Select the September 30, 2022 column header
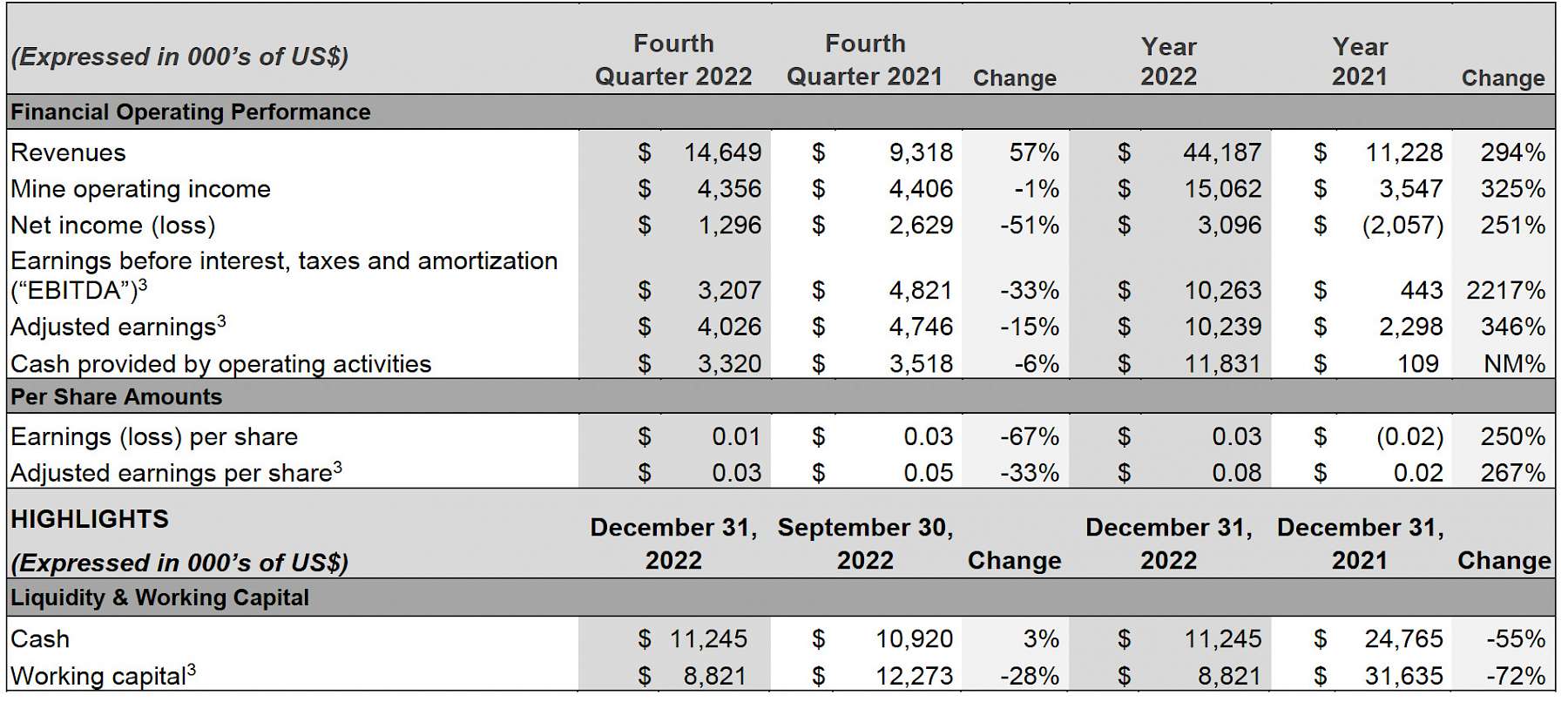The height and width of the screenshot is (702, 1568). tap(865, 543)
